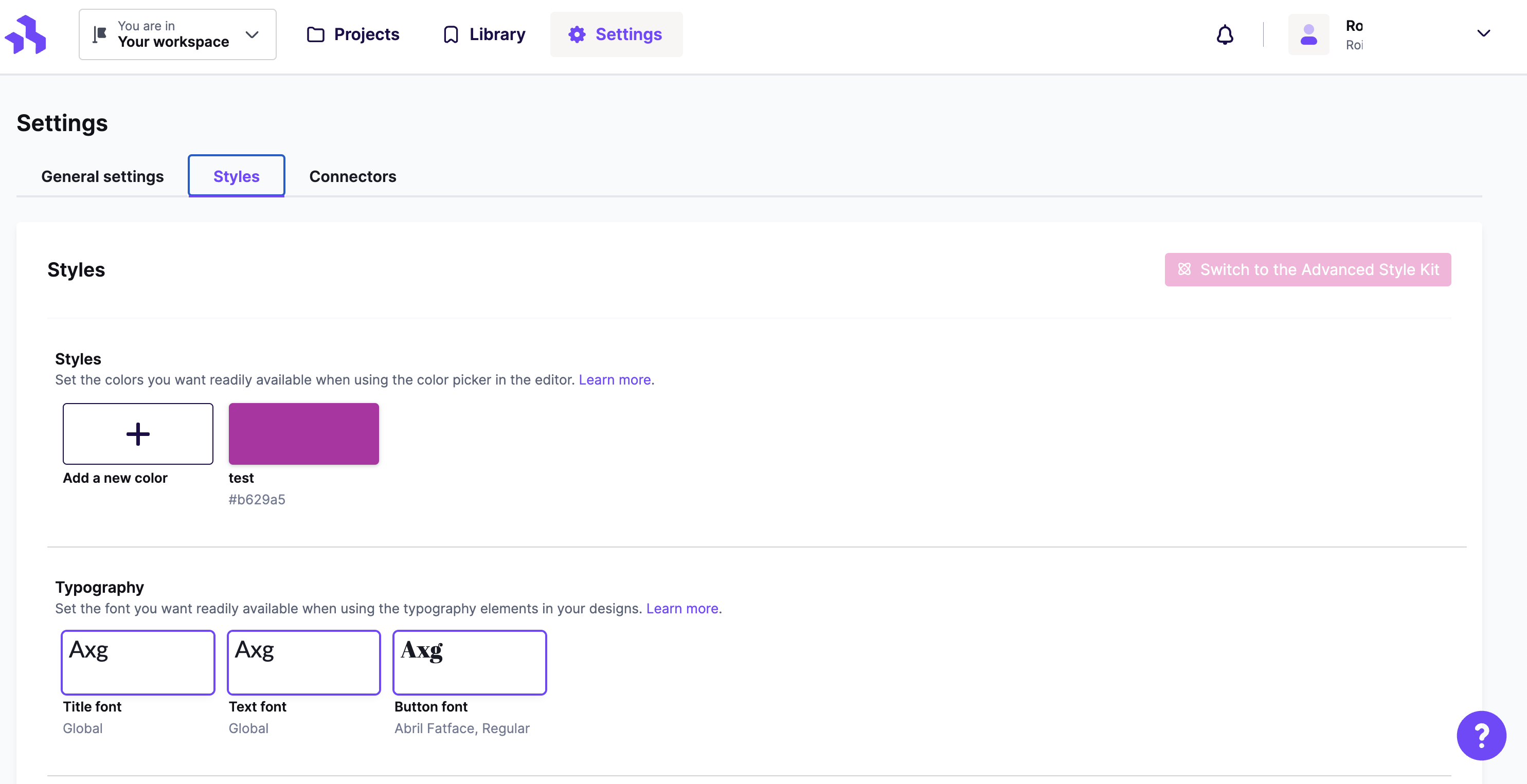This screenshot has height=784, width=1527.
Task: Click the 'Abril Fatface, Regular' text
Action: [462, 728]
